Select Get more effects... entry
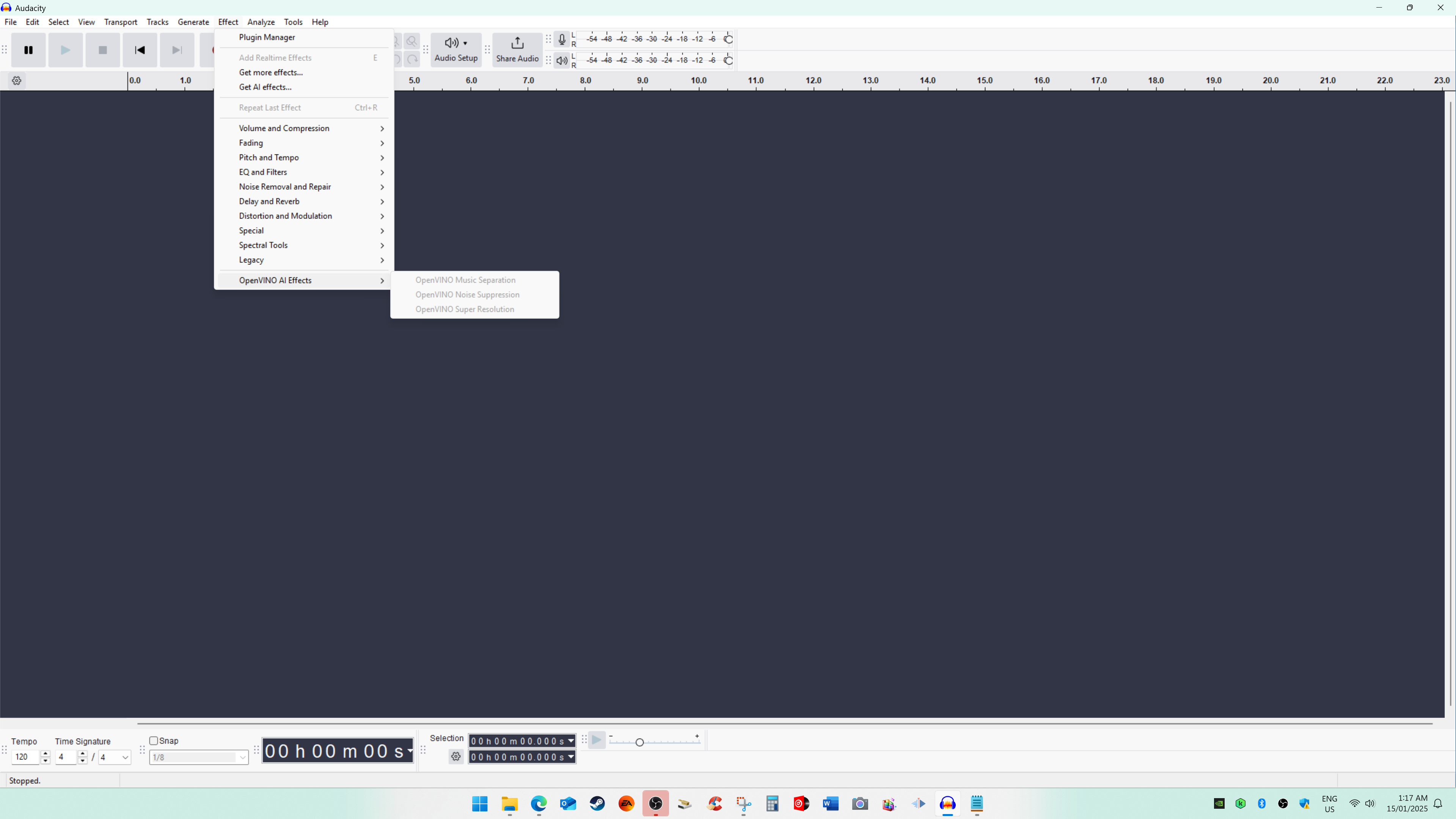Screen dimensions: 1456x819 click(x=271, y=72)
